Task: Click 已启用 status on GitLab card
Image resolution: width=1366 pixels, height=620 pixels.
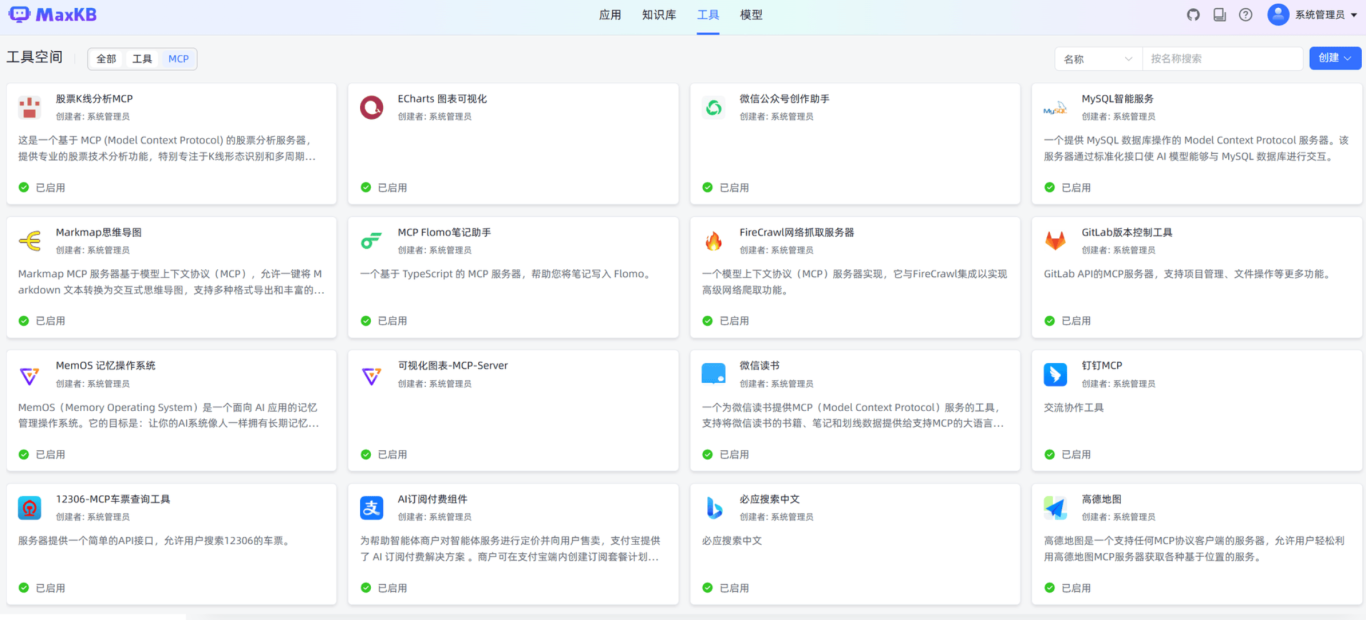Action: click(x=1076, y=321)
